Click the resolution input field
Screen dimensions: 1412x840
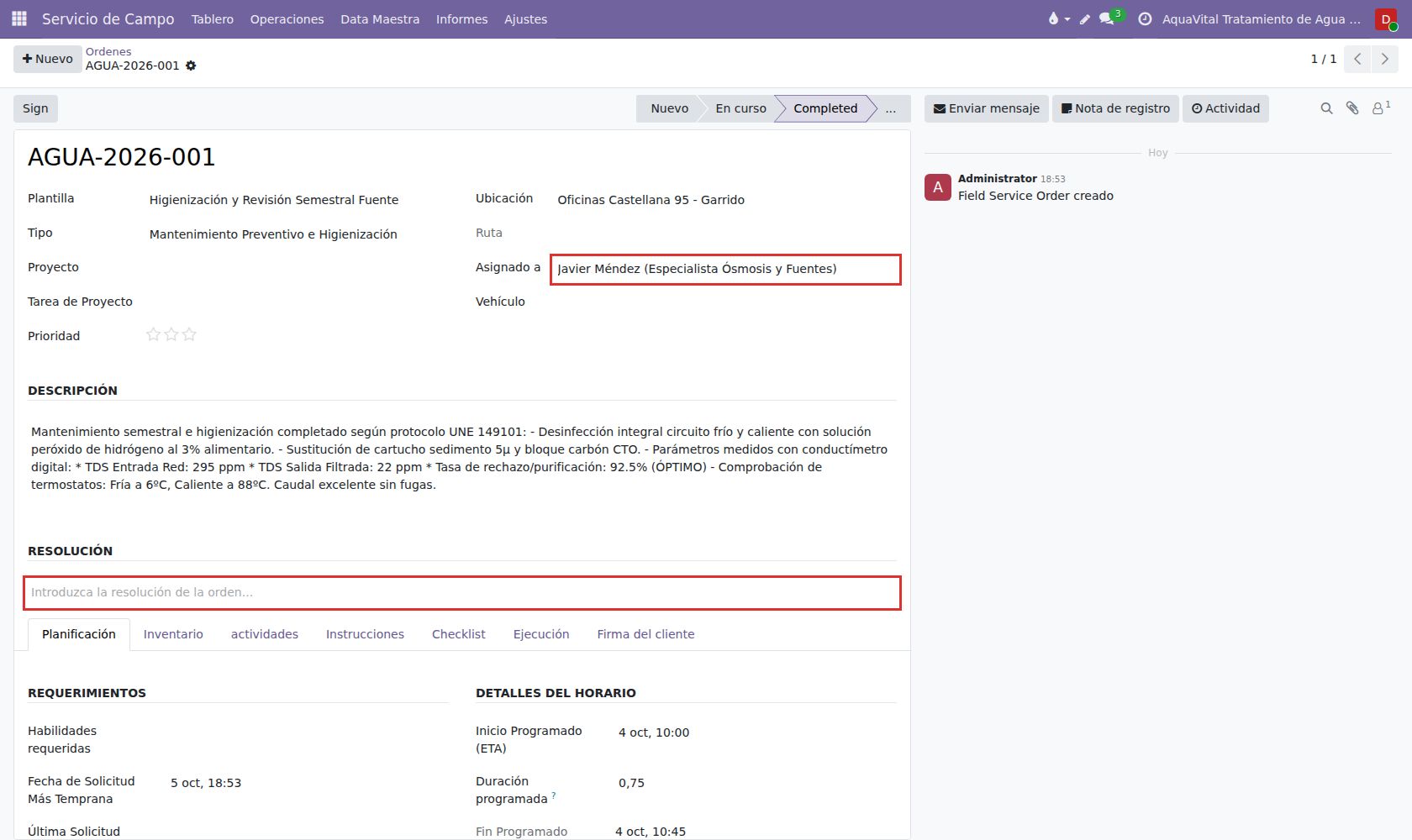[462, 593]
